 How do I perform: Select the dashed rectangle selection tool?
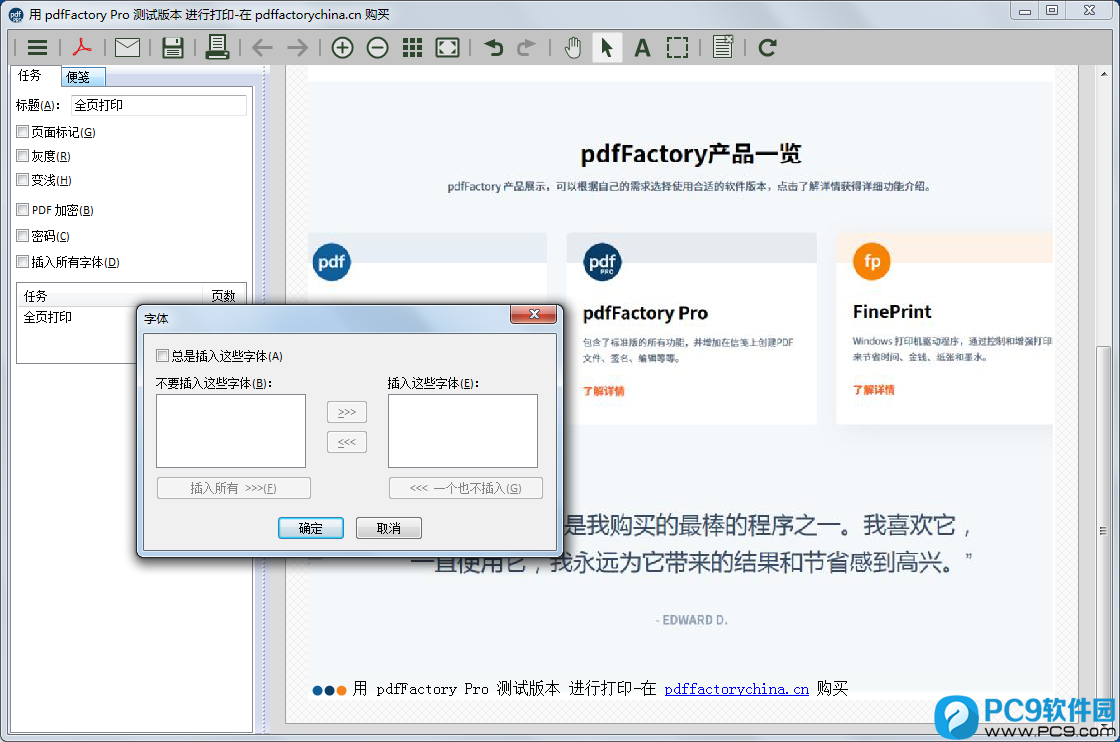pyautogui.click(x=677, y=48)
